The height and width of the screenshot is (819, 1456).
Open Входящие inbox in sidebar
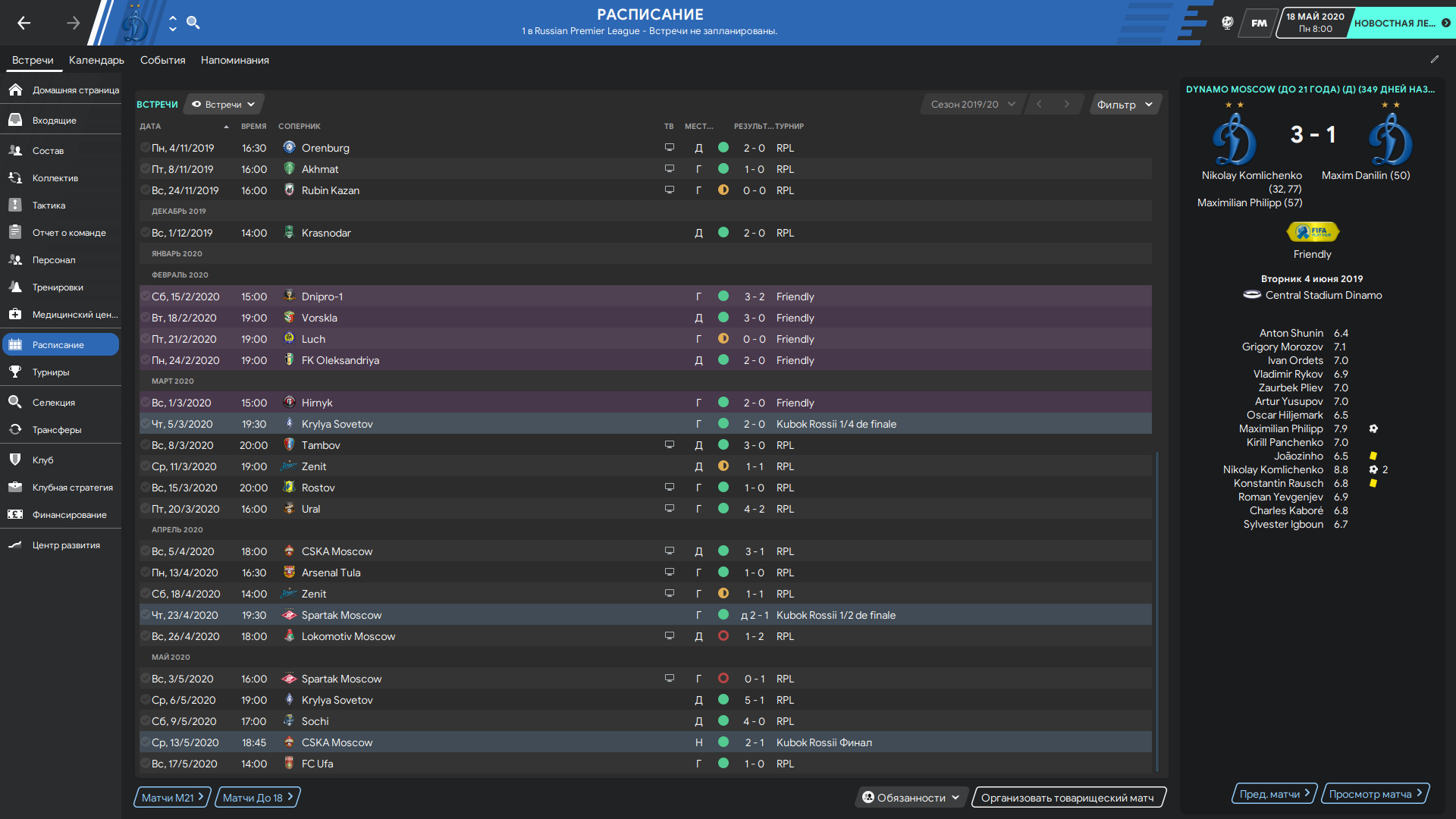click(x=54, y=121)
